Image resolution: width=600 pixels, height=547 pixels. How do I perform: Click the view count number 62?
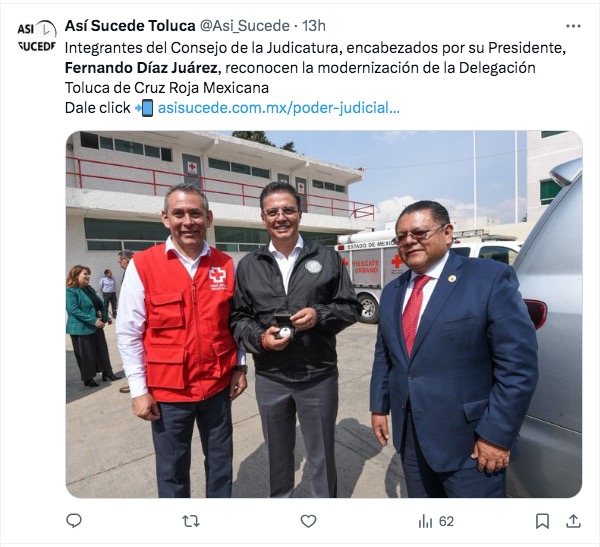tap(446, 521)
